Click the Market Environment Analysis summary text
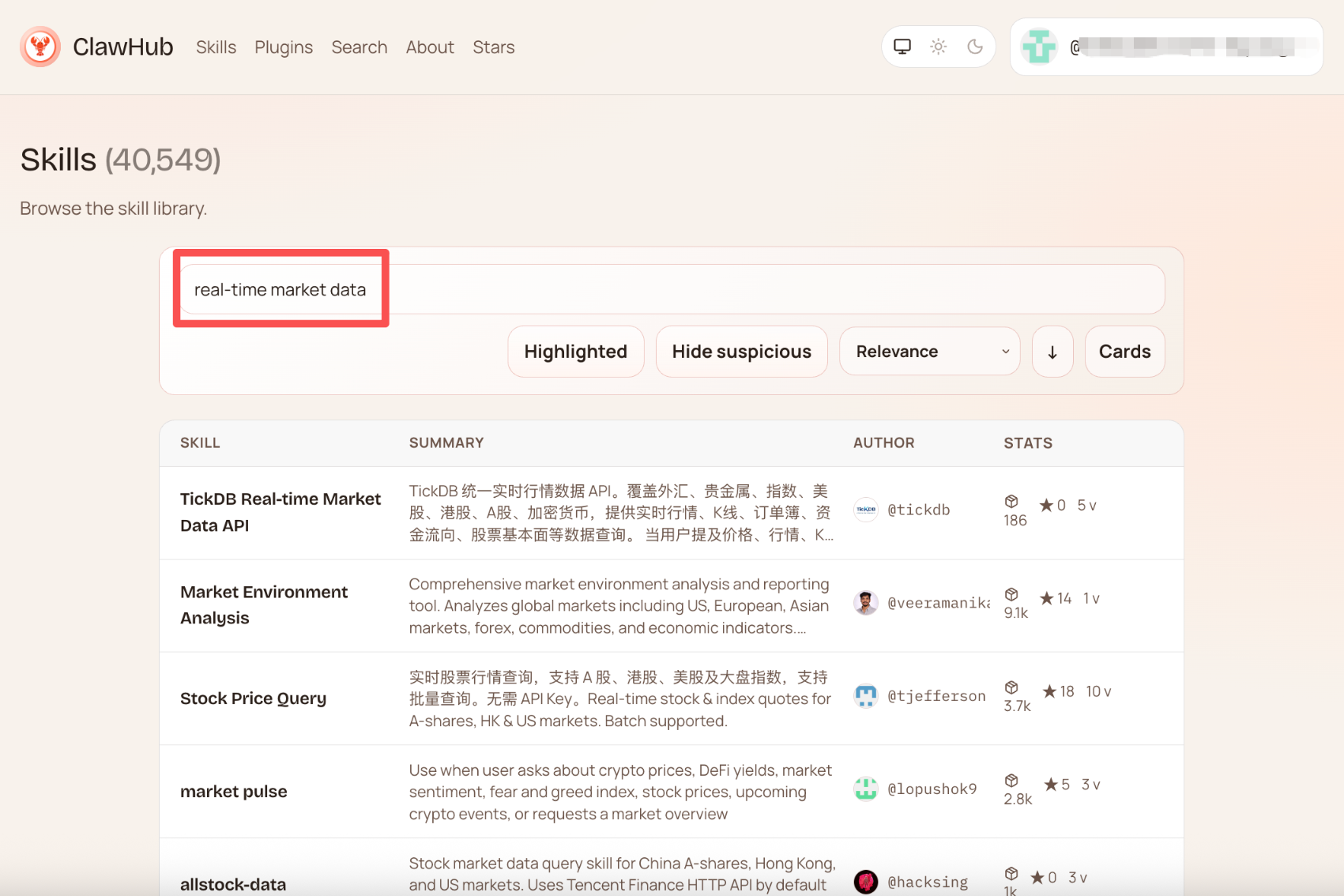Screen dimensions: 1344x896 [619, 606]
